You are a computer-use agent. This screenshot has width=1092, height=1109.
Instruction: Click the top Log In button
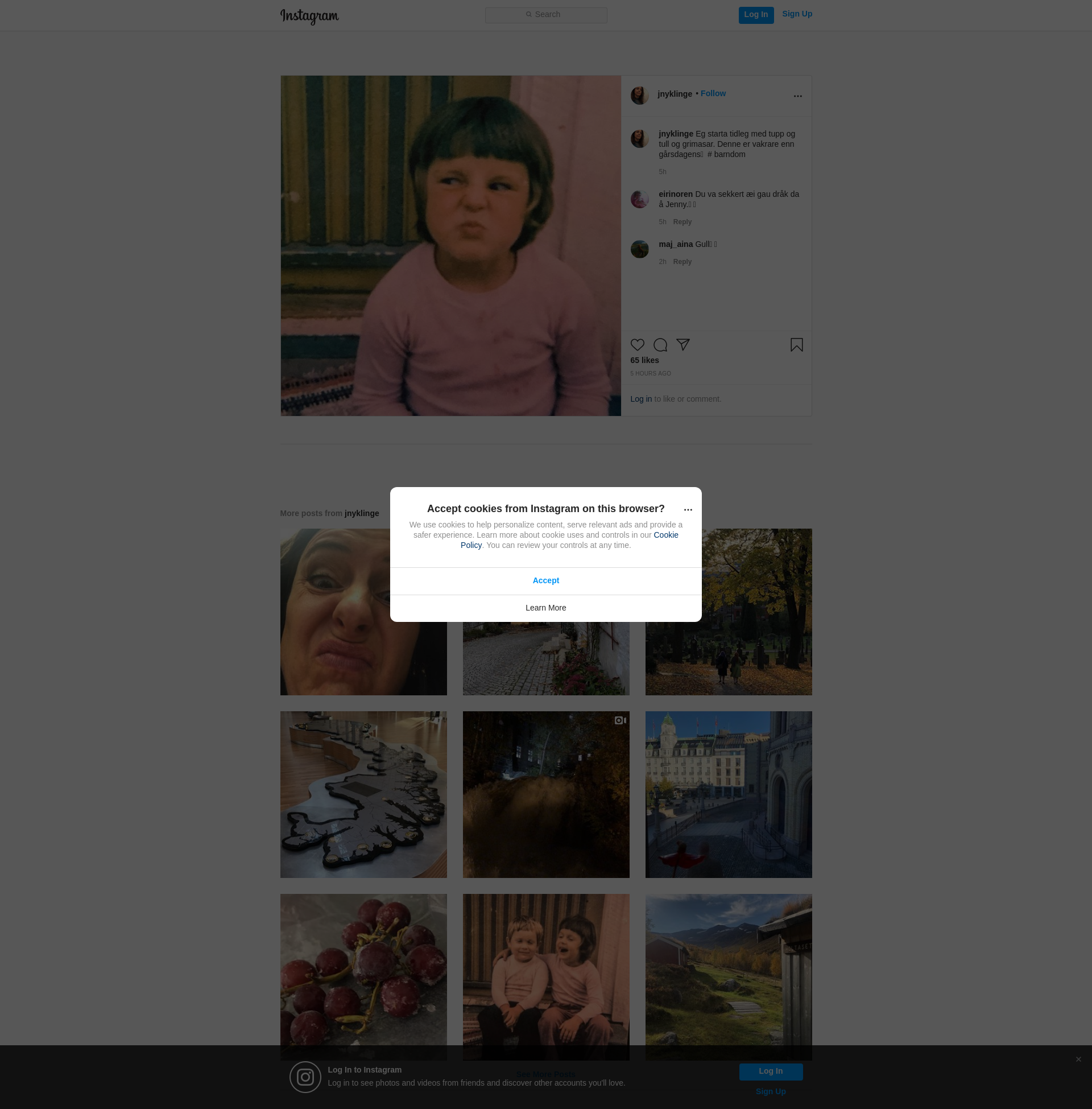756,15
